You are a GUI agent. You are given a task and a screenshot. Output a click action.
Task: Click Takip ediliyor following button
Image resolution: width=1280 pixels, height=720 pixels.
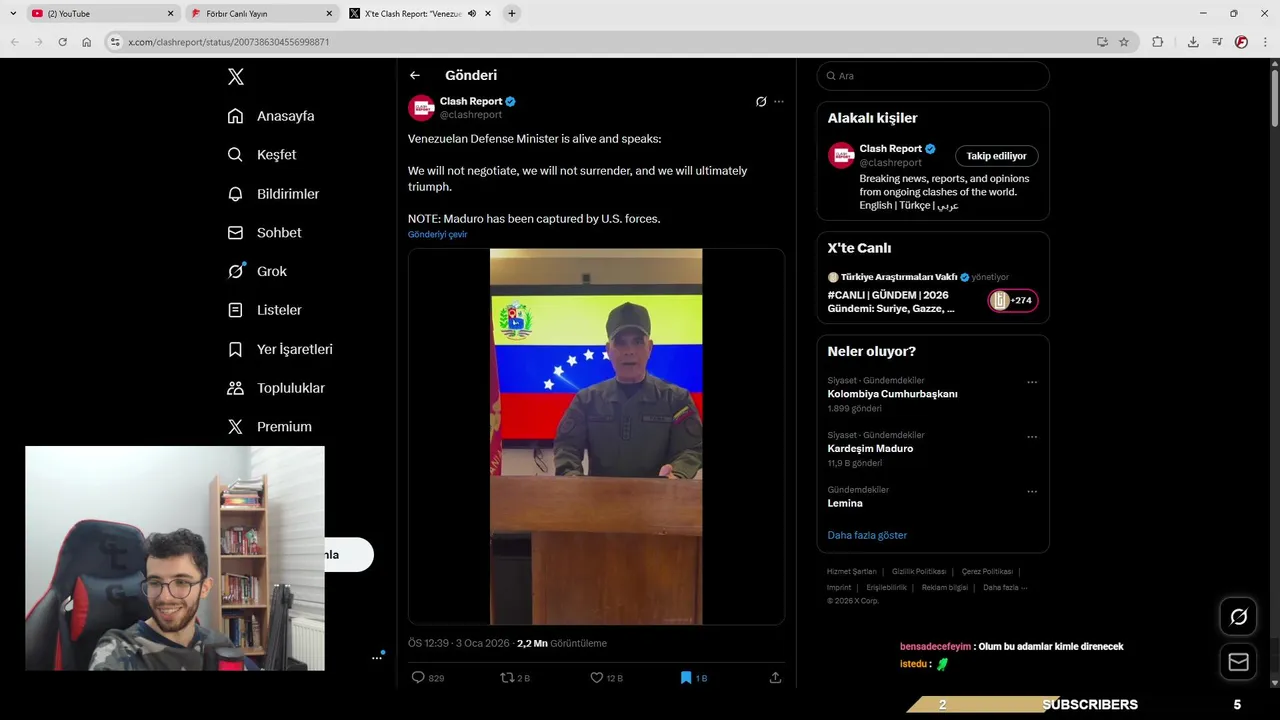tap(996, 156)
